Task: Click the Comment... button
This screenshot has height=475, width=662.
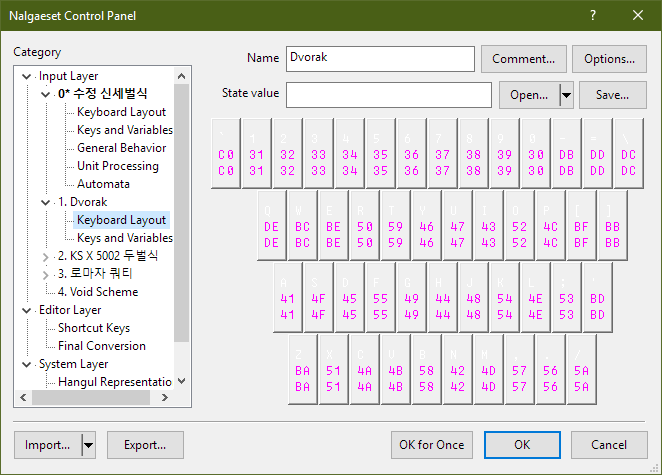Action: [x=523, y=59]
